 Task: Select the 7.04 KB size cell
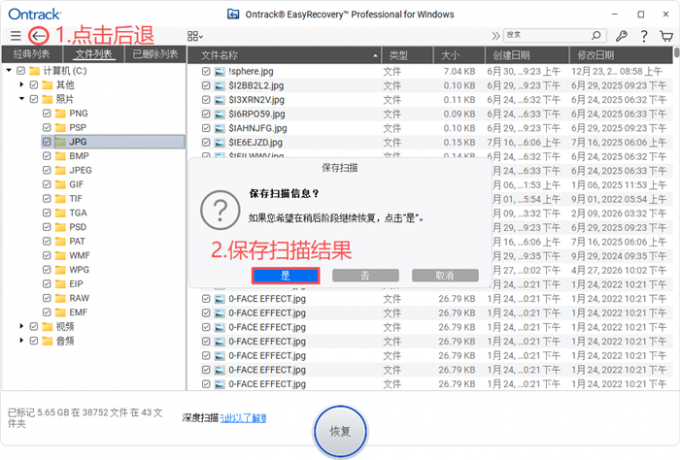459,71
